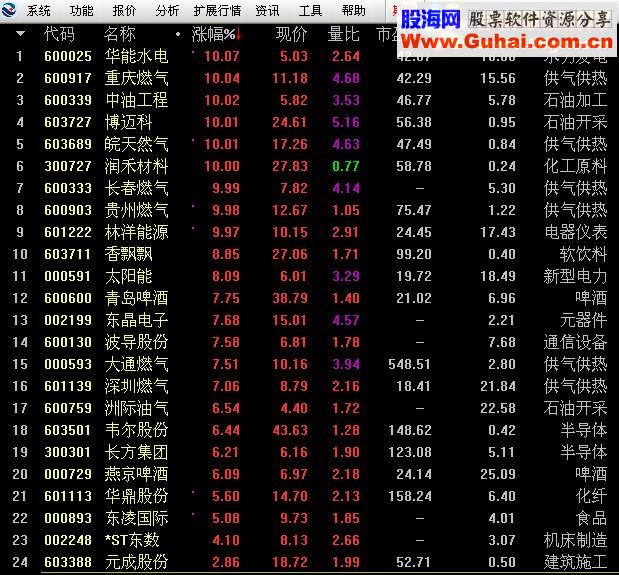Select stock row 华能水电

[x=310, y=56]
